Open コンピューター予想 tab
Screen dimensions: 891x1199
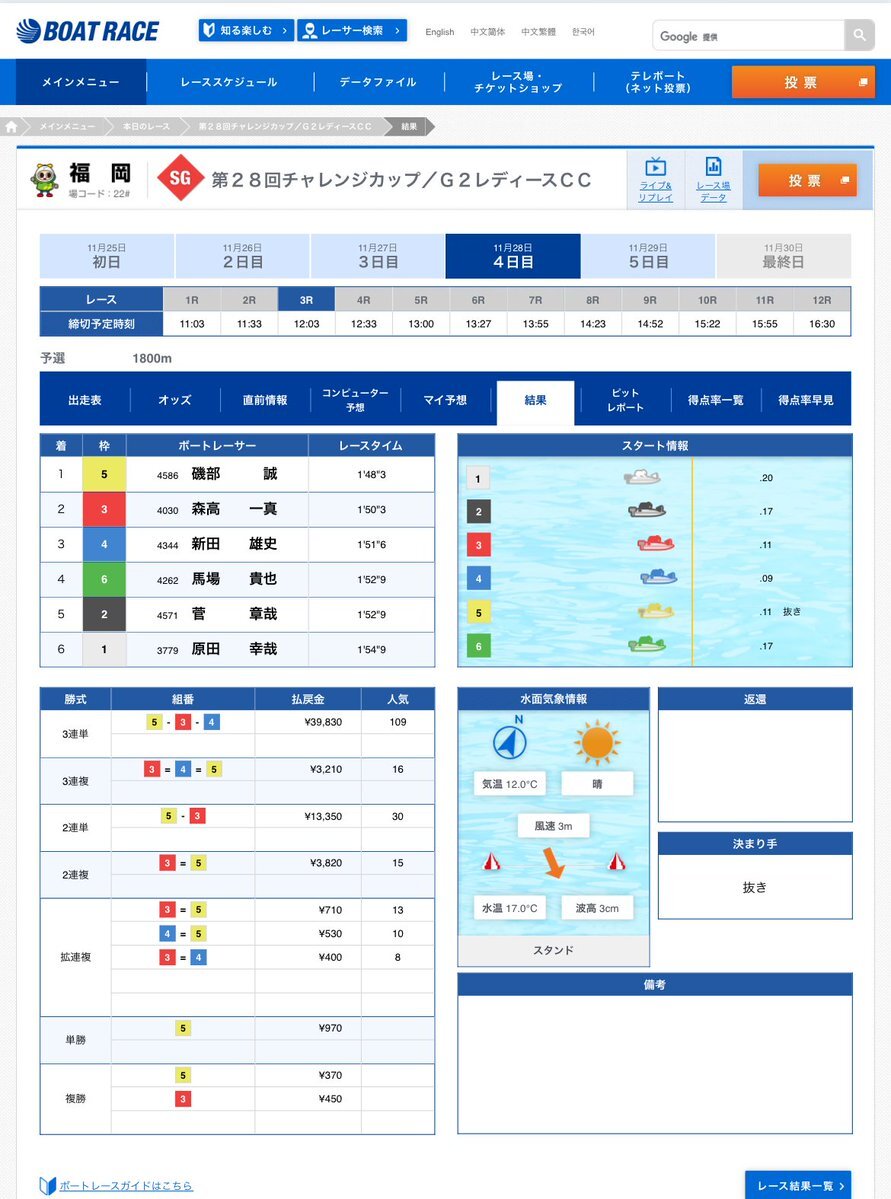[356, 400]
